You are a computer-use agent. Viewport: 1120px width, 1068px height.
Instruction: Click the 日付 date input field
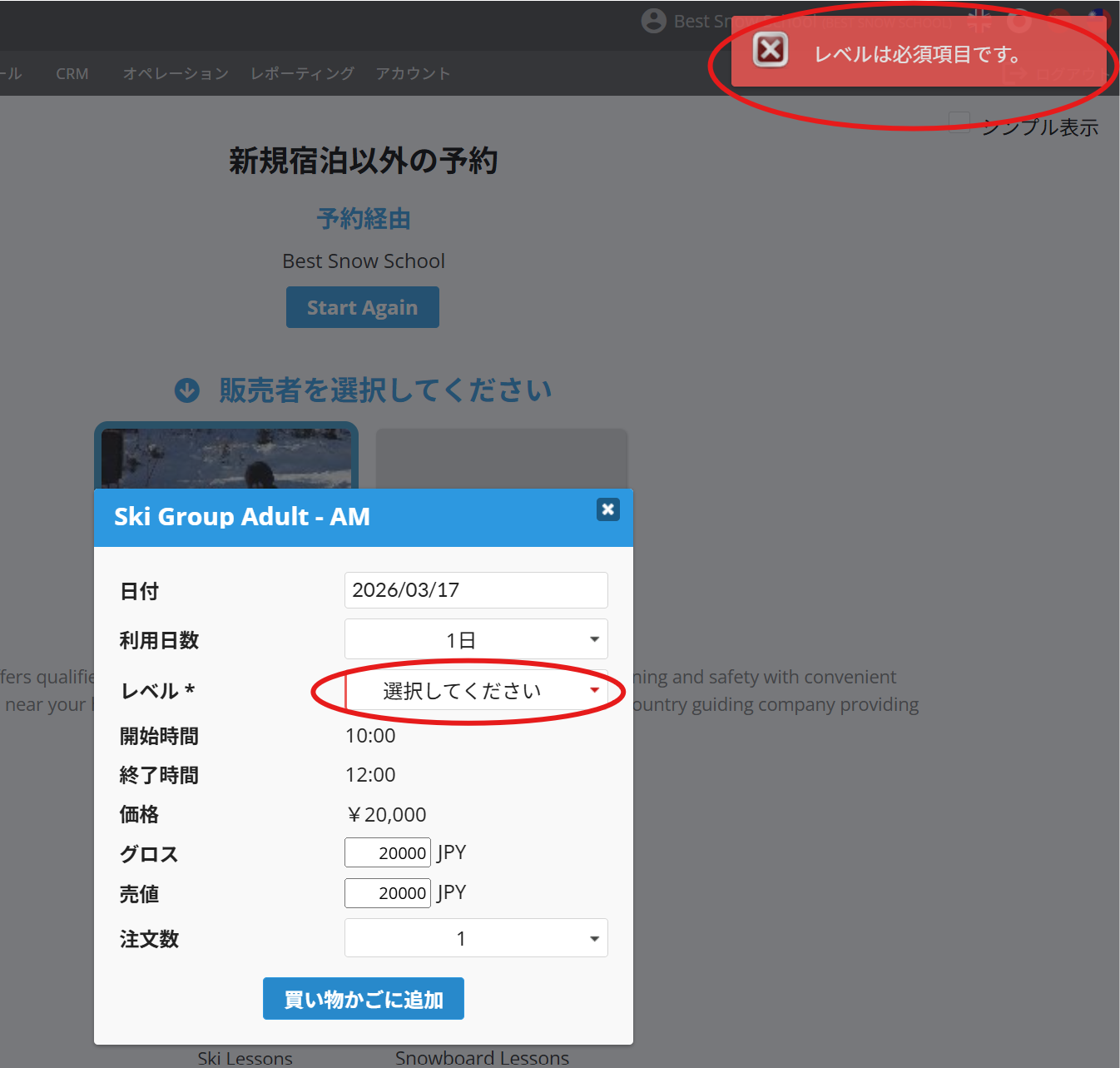pos(475,590)
